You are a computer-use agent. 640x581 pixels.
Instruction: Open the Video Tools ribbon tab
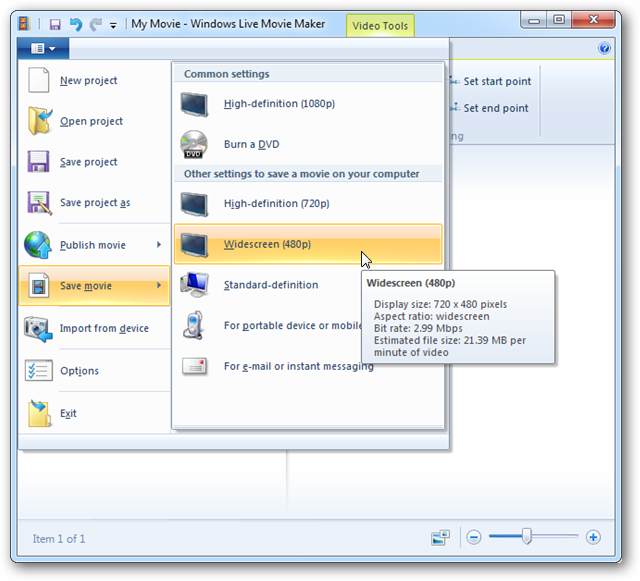tap(380, 26)
